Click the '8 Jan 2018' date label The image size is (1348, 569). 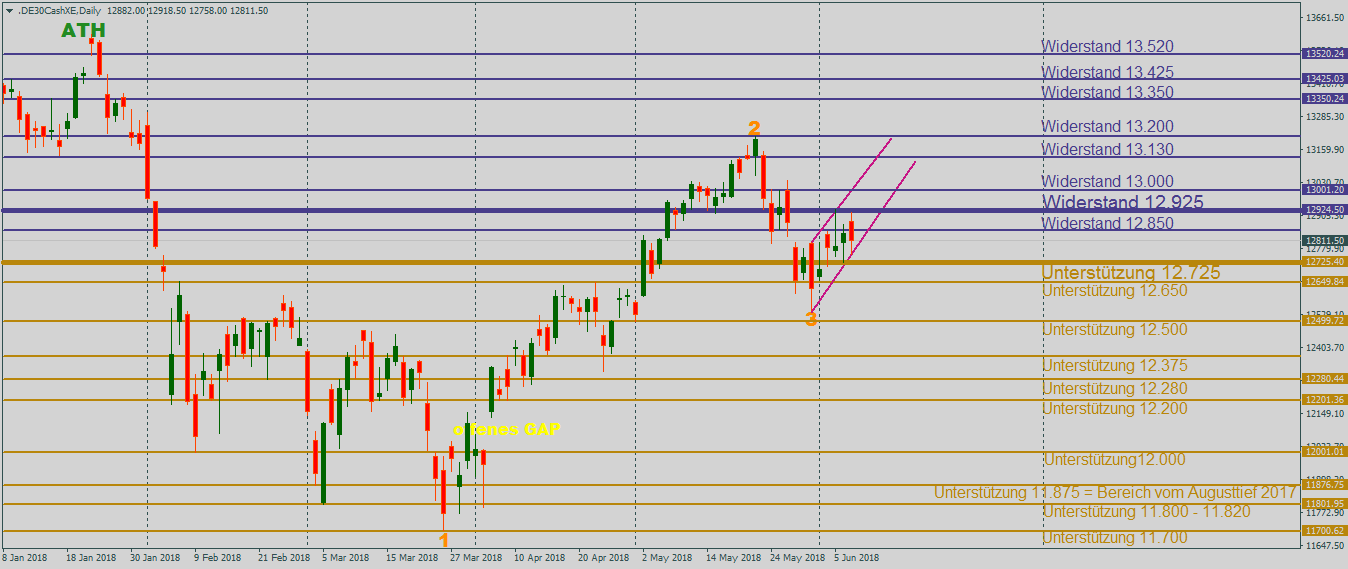click(25, 558)
